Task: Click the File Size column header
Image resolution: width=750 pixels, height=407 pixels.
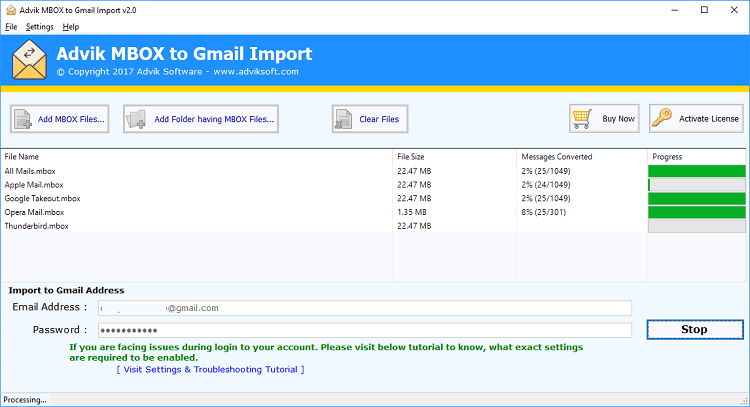Action: pos(454,157)
